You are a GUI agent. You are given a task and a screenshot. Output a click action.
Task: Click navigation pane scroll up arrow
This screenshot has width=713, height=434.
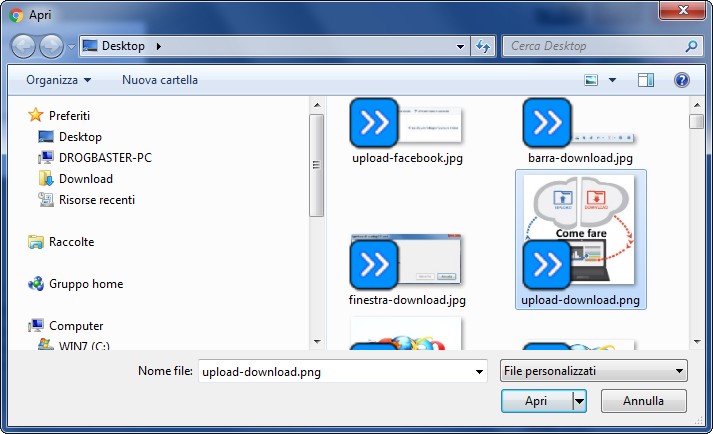click(x=317, y=105)
